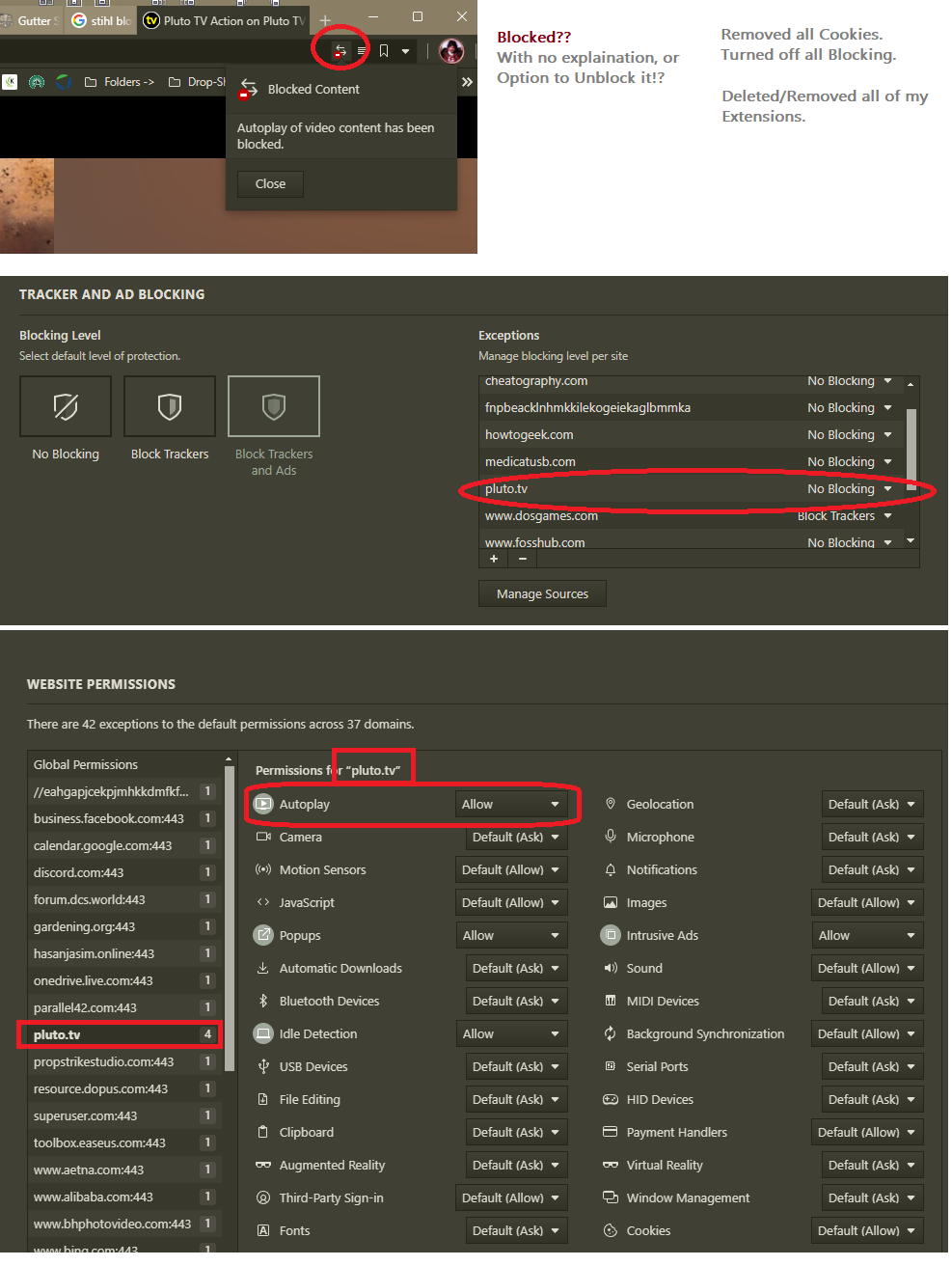This screenshot has width=952, height=1266.
Task: Switch to the Pluto TV Action tab
Action: pyautogui.click(x=223, y=19)
